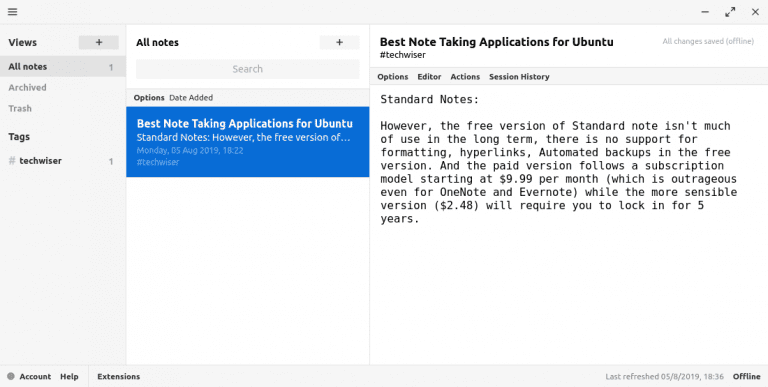The image size is (768, 387).
Task: Open the editor Options menu
Action: click(x=393, y=77)
